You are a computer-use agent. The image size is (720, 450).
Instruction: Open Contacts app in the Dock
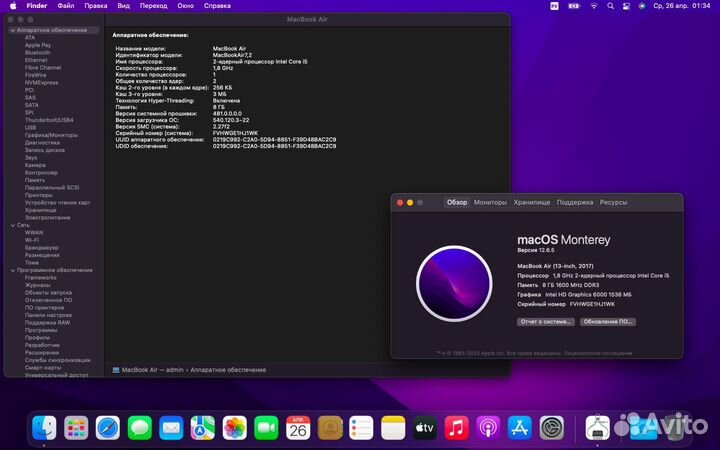[330, 428]
